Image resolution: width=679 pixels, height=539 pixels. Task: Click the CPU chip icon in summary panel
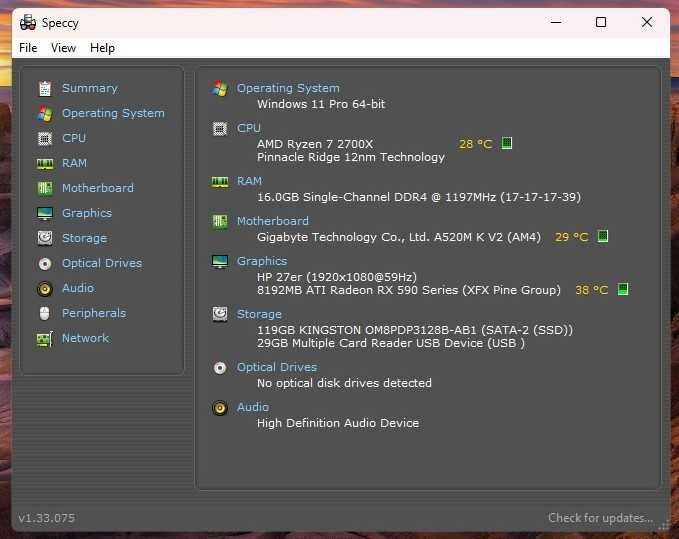(220, 129)
